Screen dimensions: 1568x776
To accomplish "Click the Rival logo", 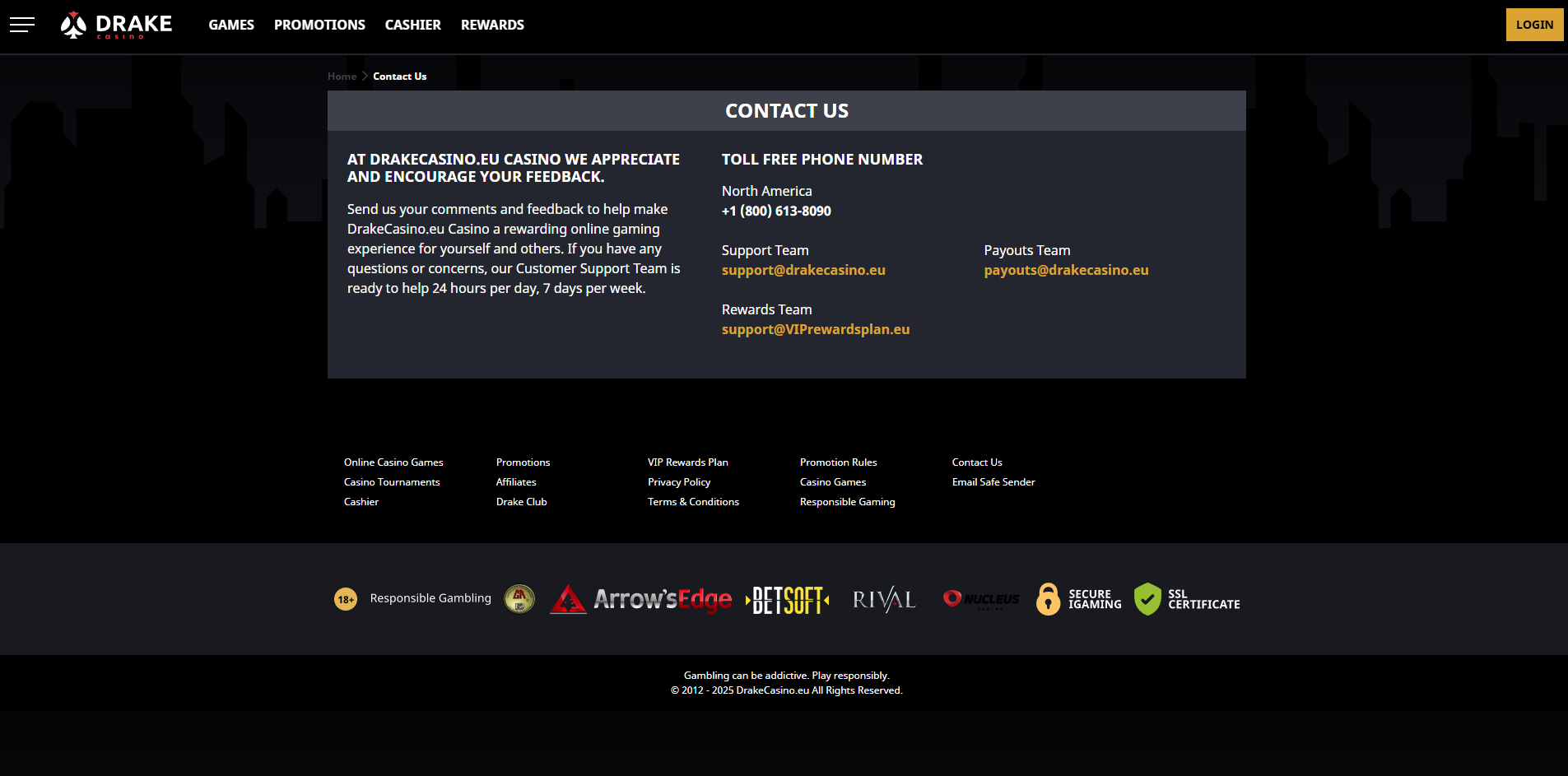I will pos(884,600).
